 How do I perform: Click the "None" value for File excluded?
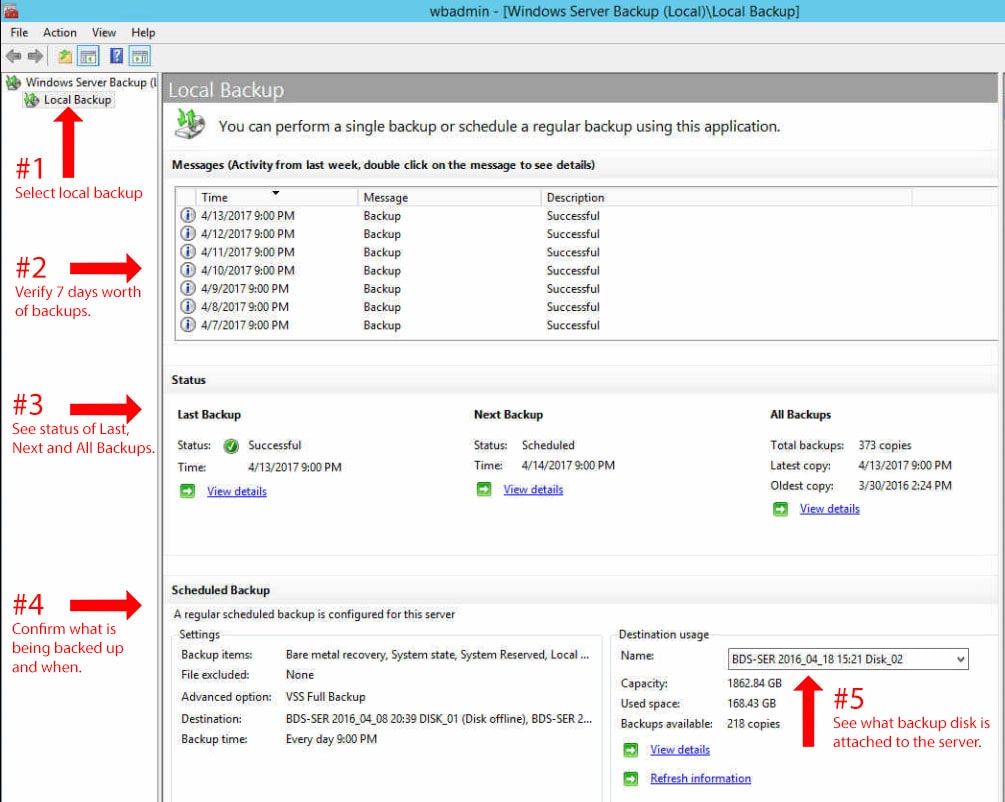point(300,675)
